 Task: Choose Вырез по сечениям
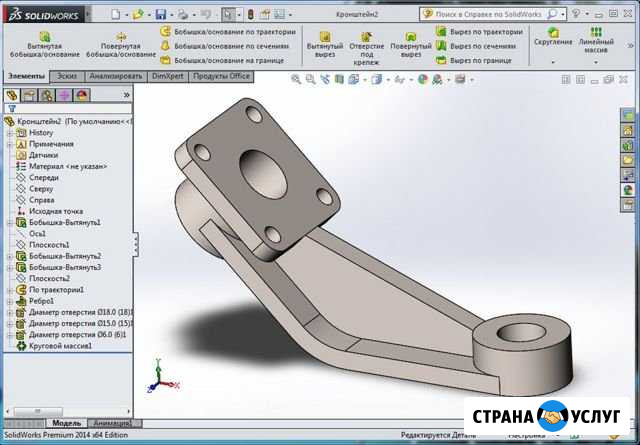pyautogui.click(x=476, y=46)
